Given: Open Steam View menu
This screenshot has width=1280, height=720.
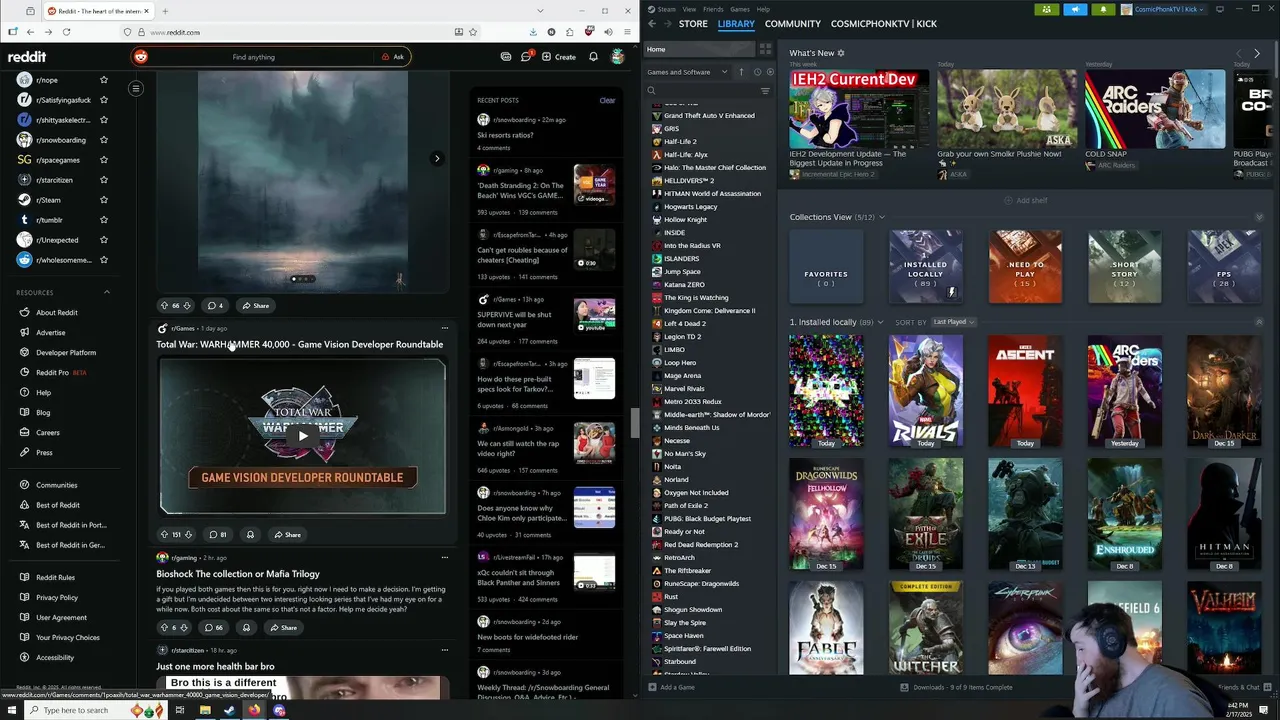Looking at the screenshot, I should click(689, 9).
